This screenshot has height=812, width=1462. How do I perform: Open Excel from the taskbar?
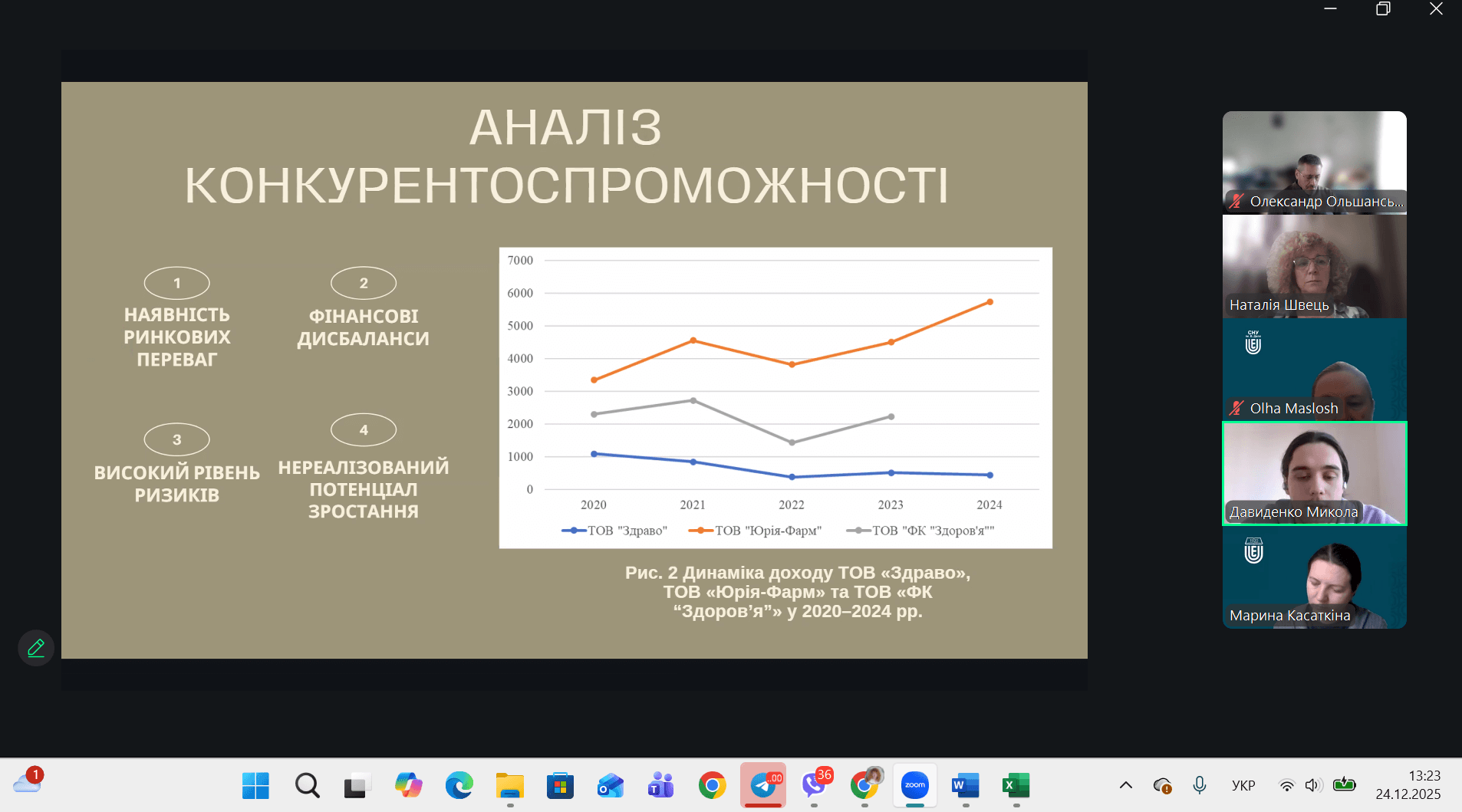(1016, 785)
